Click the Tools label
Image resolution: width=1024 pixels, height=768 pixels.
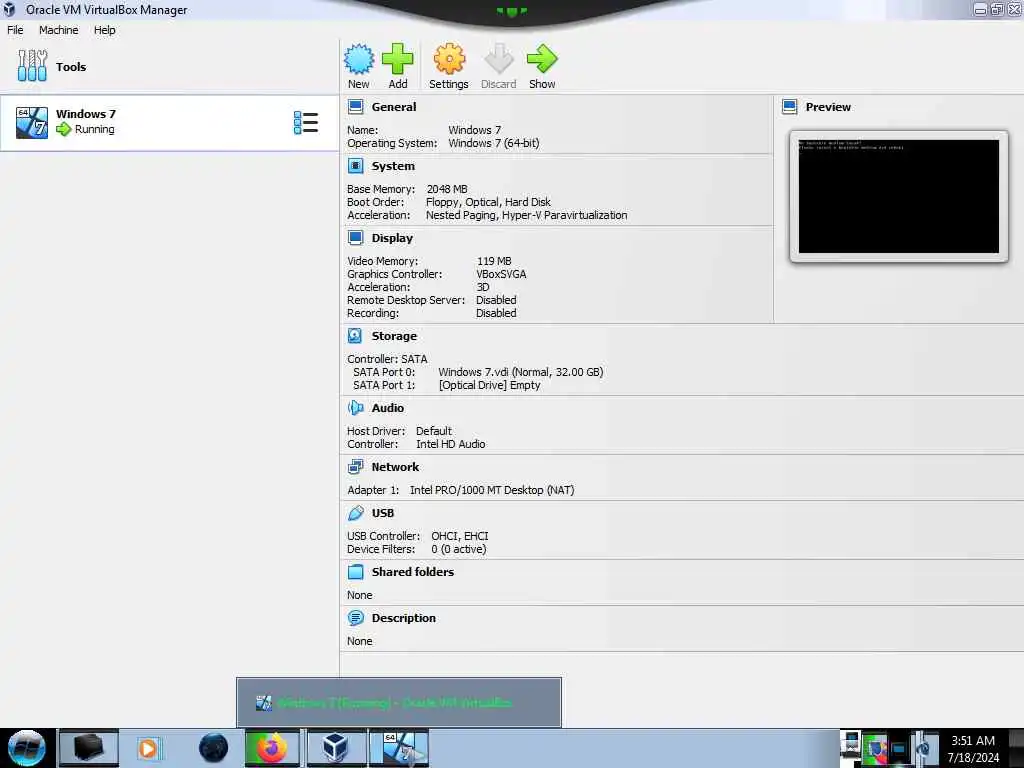click(x=71, y=67)
